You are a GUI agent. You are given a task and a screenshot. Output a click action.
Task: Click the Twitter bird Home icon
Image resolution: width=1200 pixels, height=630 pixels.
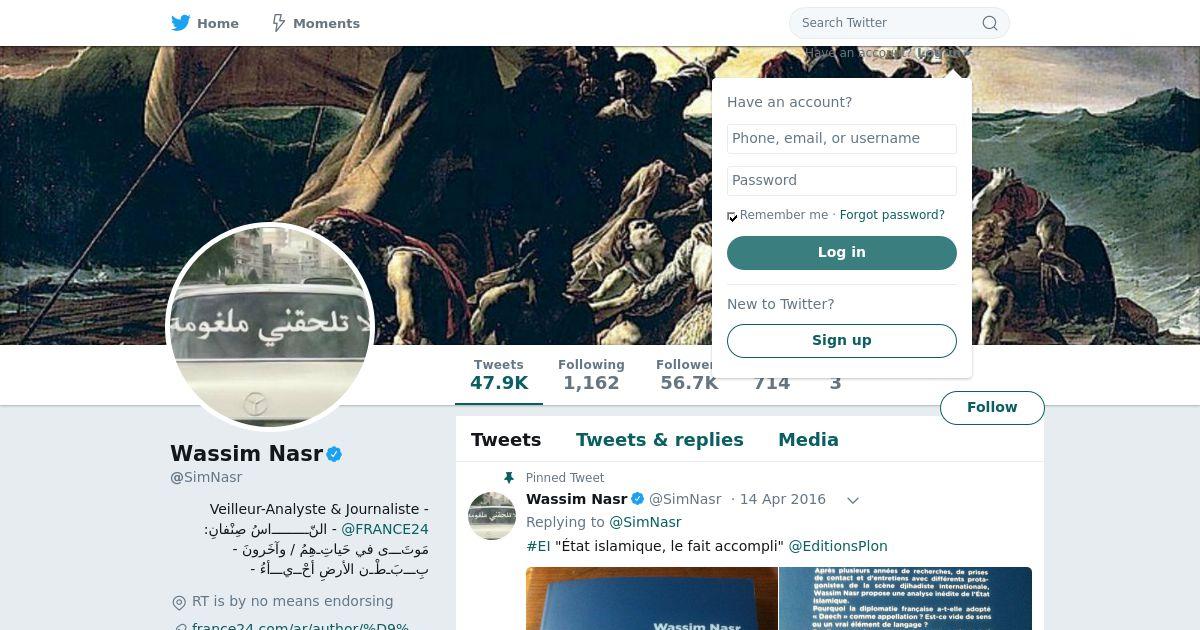pyautogui.click(x=181, y=23)
